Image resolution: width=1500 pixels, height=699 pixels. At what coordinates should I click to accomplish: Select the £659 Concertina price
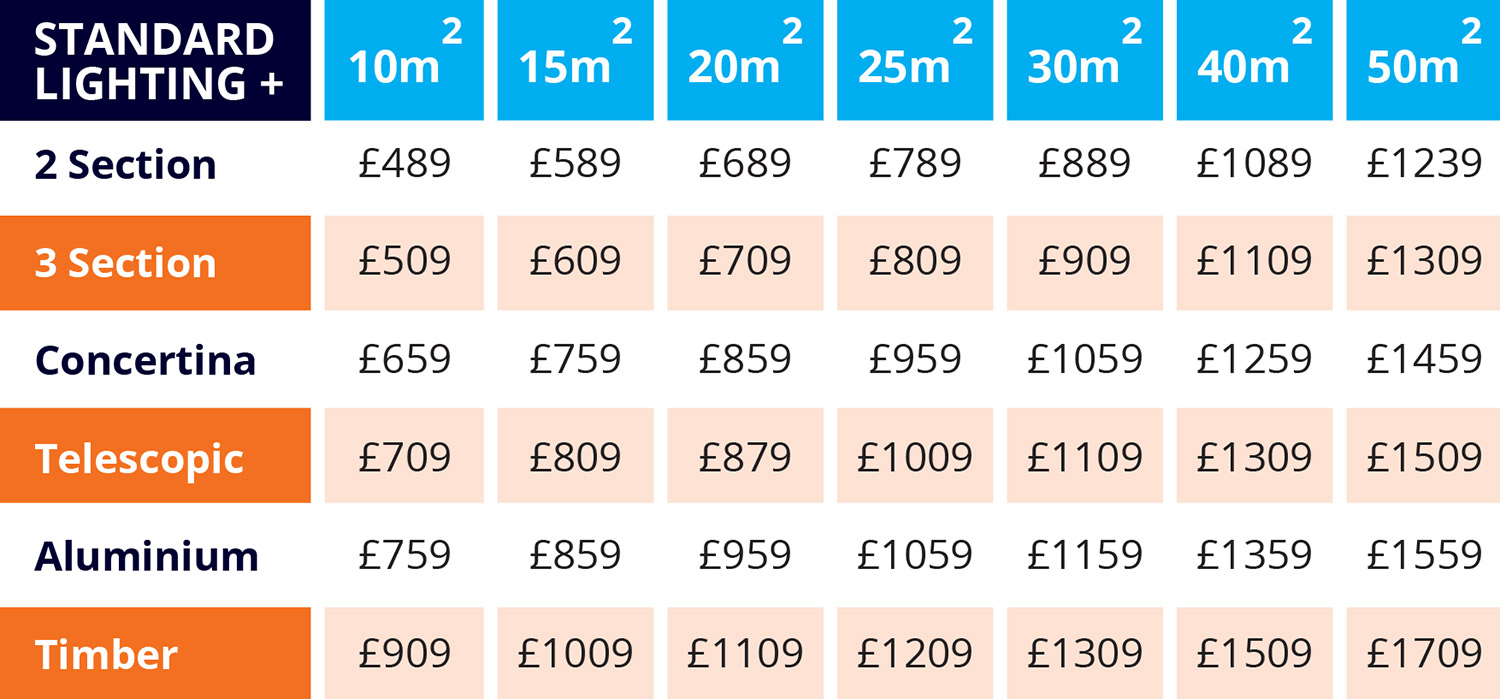click(404, 359)
